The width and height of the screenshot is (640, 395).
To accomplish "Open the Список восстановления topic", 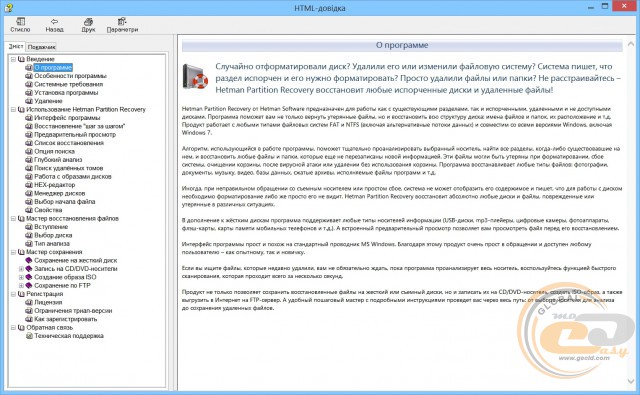I will (69, 143).
